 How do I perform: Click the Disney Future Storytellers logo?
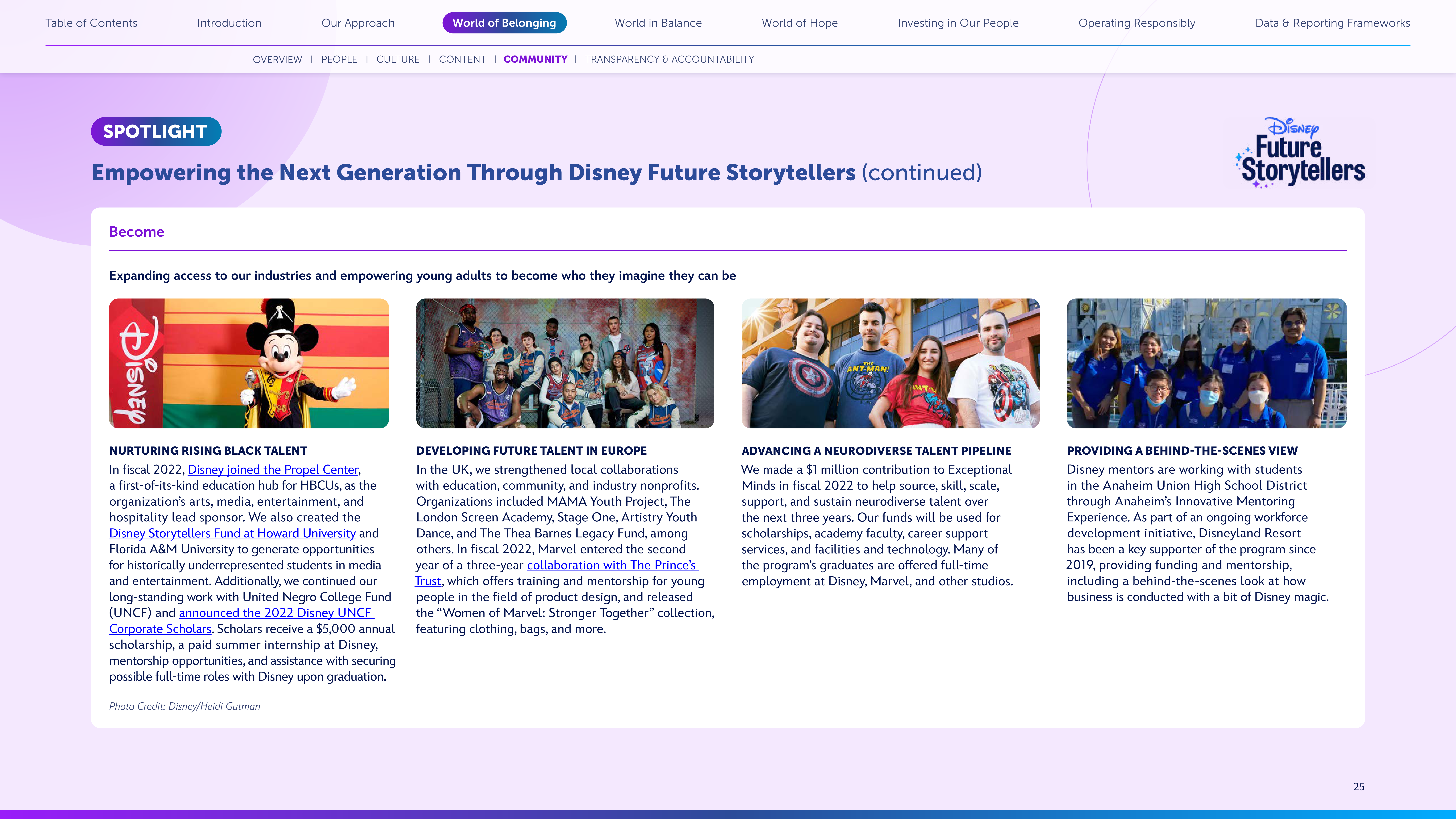1300,153
